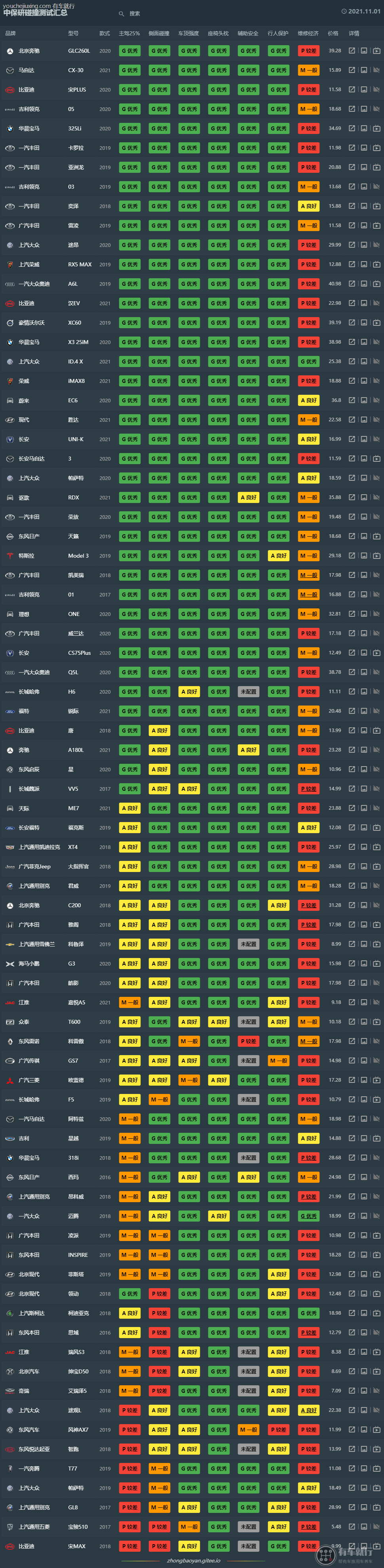Click the clock icon beside the date

[x=344, y=11]
